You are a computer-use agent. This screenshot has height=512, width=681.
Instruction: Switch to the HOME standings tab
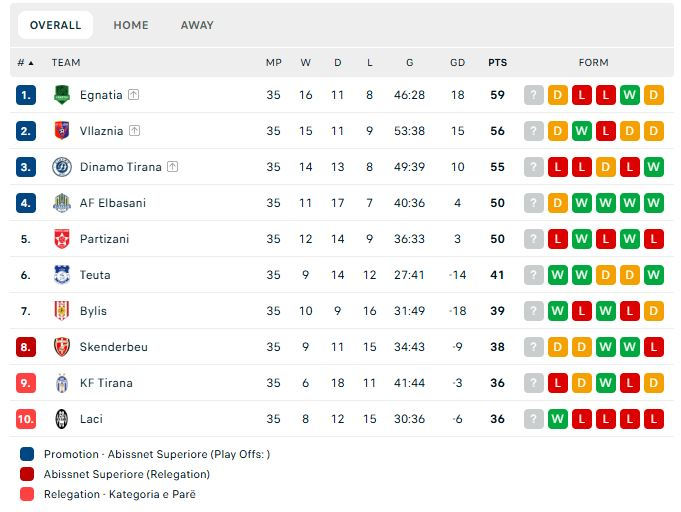click(131, 25)
